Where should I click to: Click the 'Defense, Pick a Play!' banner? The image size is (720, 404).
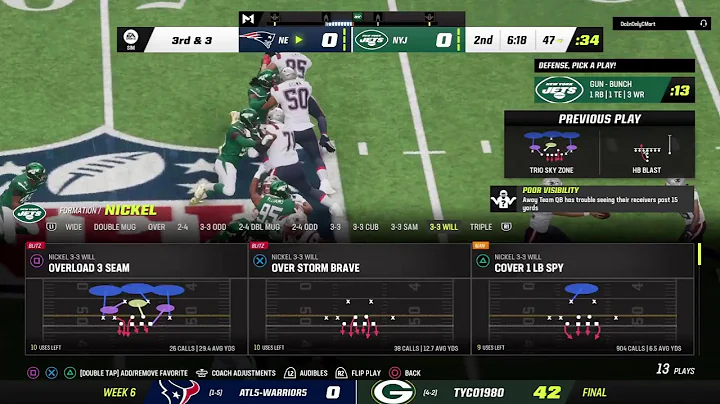click(x=614, y=66)
